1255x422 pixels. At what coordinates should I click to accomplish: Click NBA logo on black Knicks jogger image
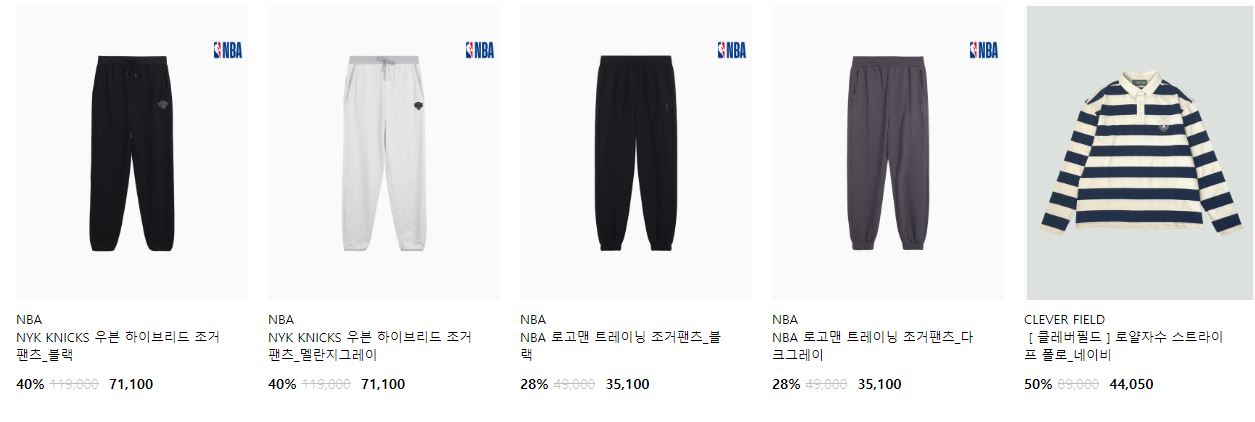(x=228, y=50)
